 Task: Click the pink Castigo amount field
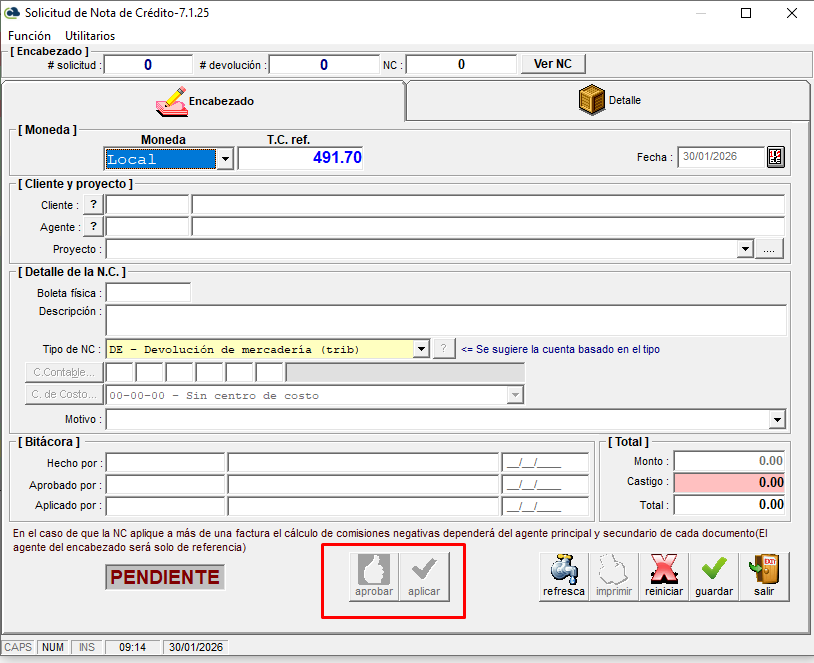click(x=729, y=482)
